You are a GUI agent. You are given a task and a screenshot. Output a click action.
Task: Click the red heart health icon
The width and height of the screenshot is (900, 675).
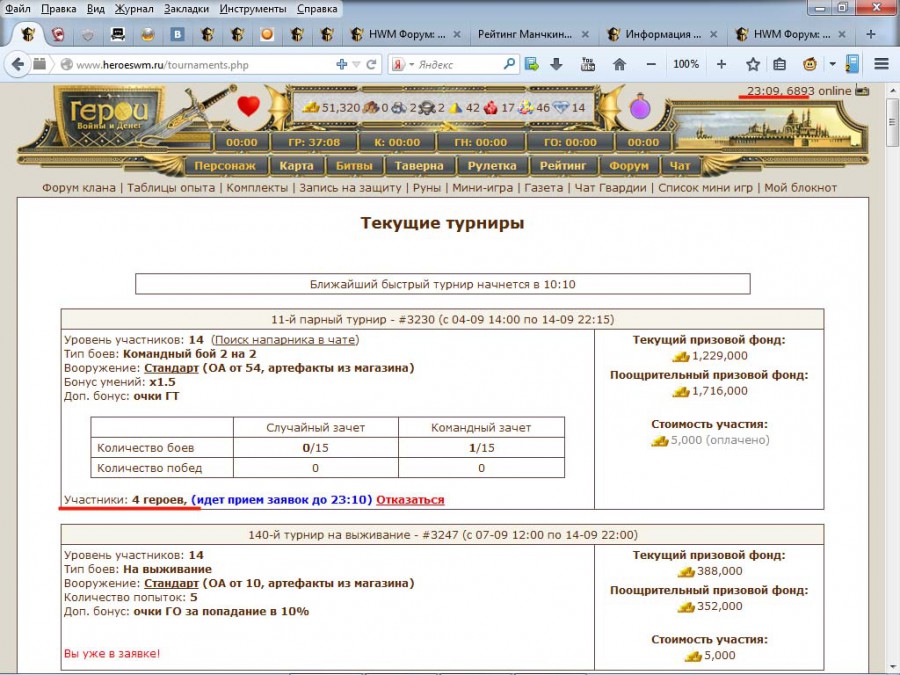pyautogui.click(x=248, y=106)
